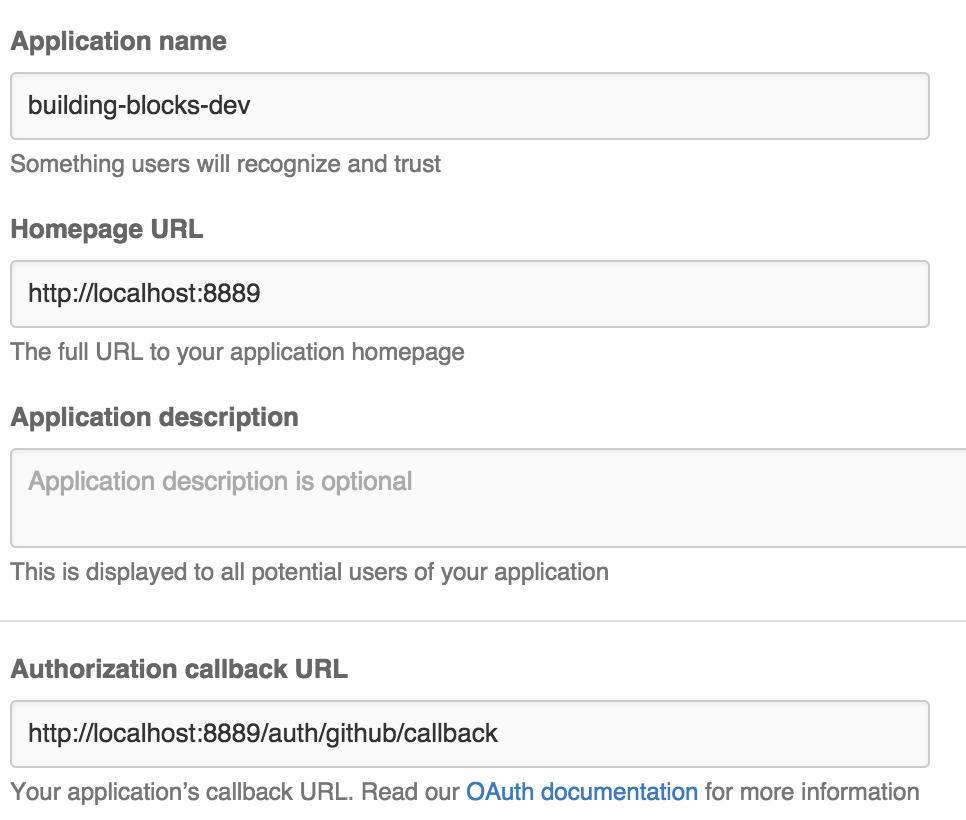Viewport: 966px width, 820px height.
Task: Click "Application description is optional" placeholder
Action: point(220,482)
